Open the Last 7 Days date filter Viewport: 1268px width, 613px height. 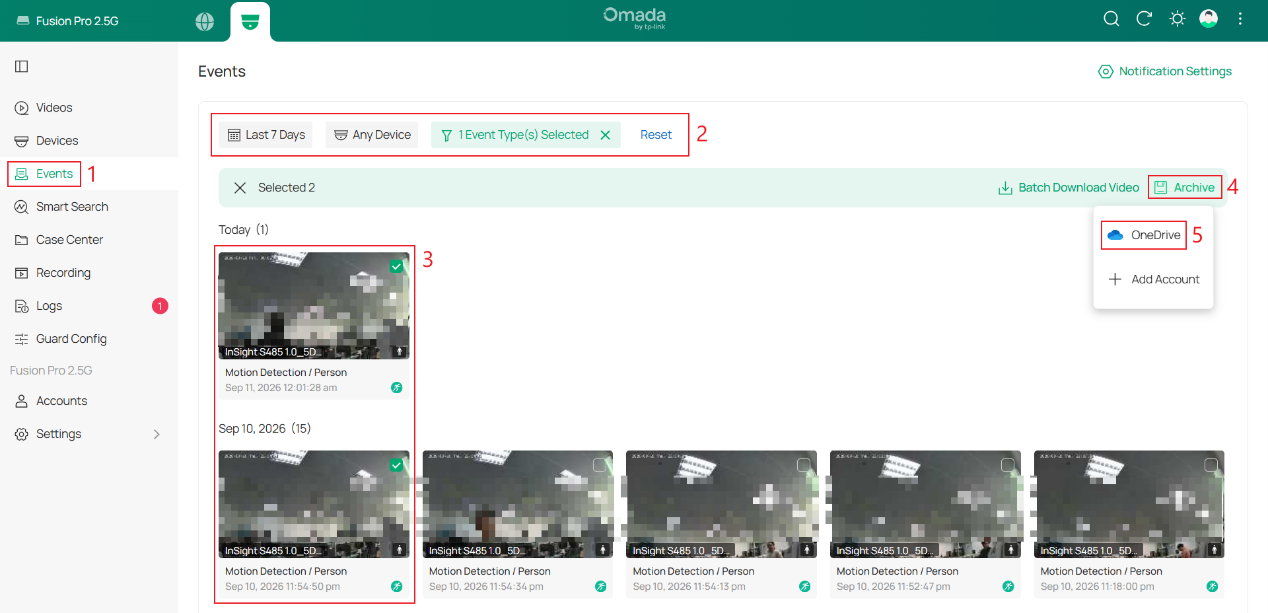pos(266,135)
